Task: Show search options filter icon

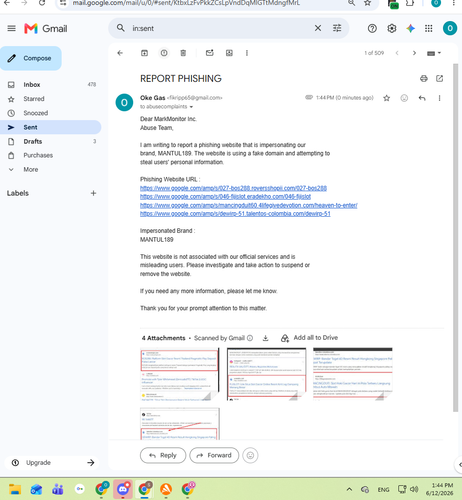Action: coord(337,28)
